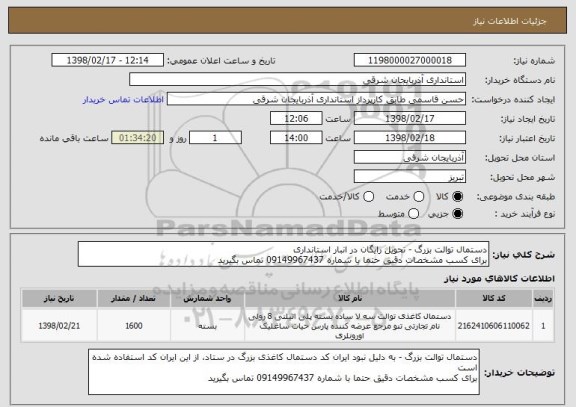The width and height of the screenshot is (576, 407).
Task: Select the کالا/خدمت radio button
Action: point(368,197)
